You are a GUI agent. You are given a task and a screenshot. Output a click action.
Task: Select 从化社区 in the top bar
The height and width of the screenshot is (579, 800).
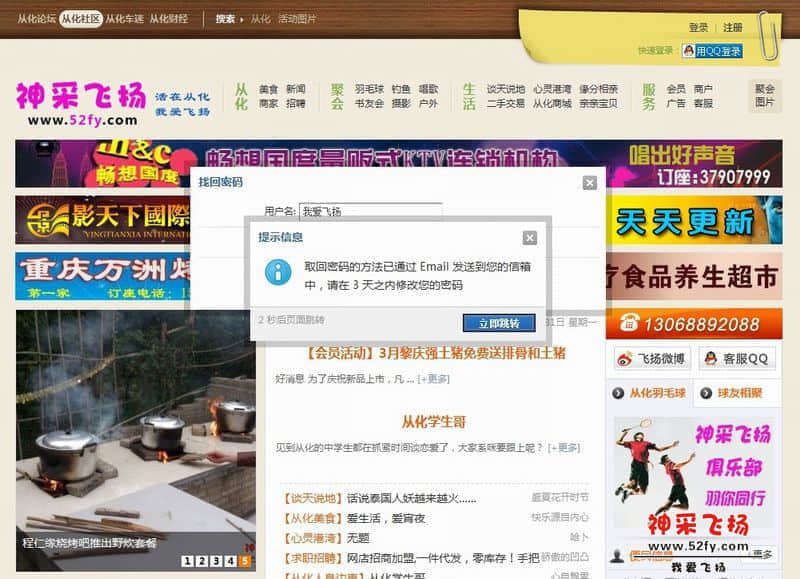[81, 19]
